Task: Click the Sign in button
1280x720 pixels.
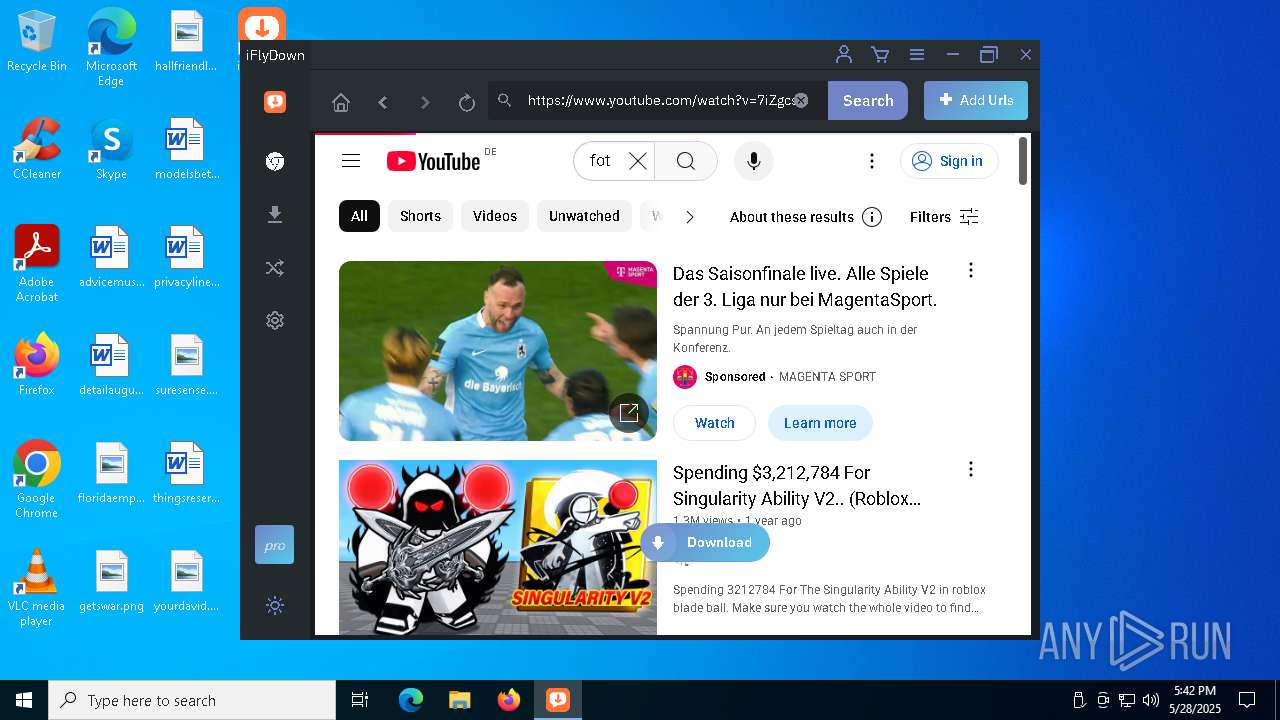Action: tap(949, 161)
